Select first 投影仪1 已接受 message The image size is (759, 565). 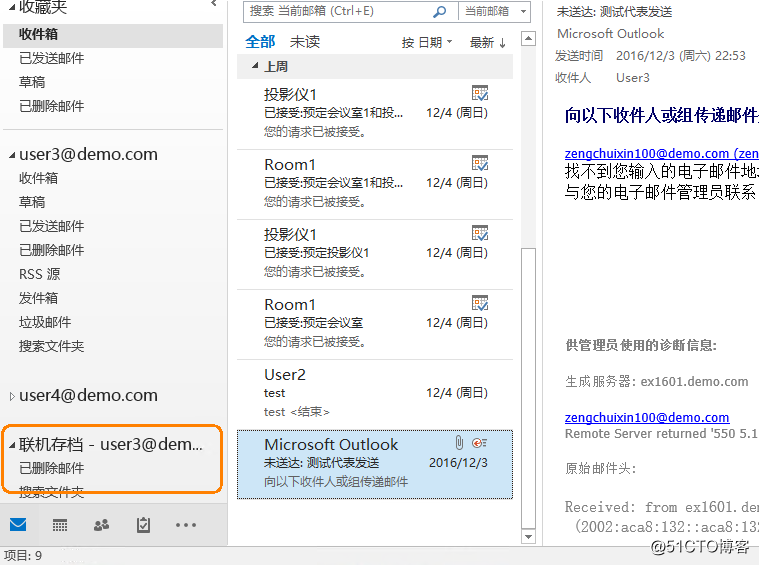(375, 114)
